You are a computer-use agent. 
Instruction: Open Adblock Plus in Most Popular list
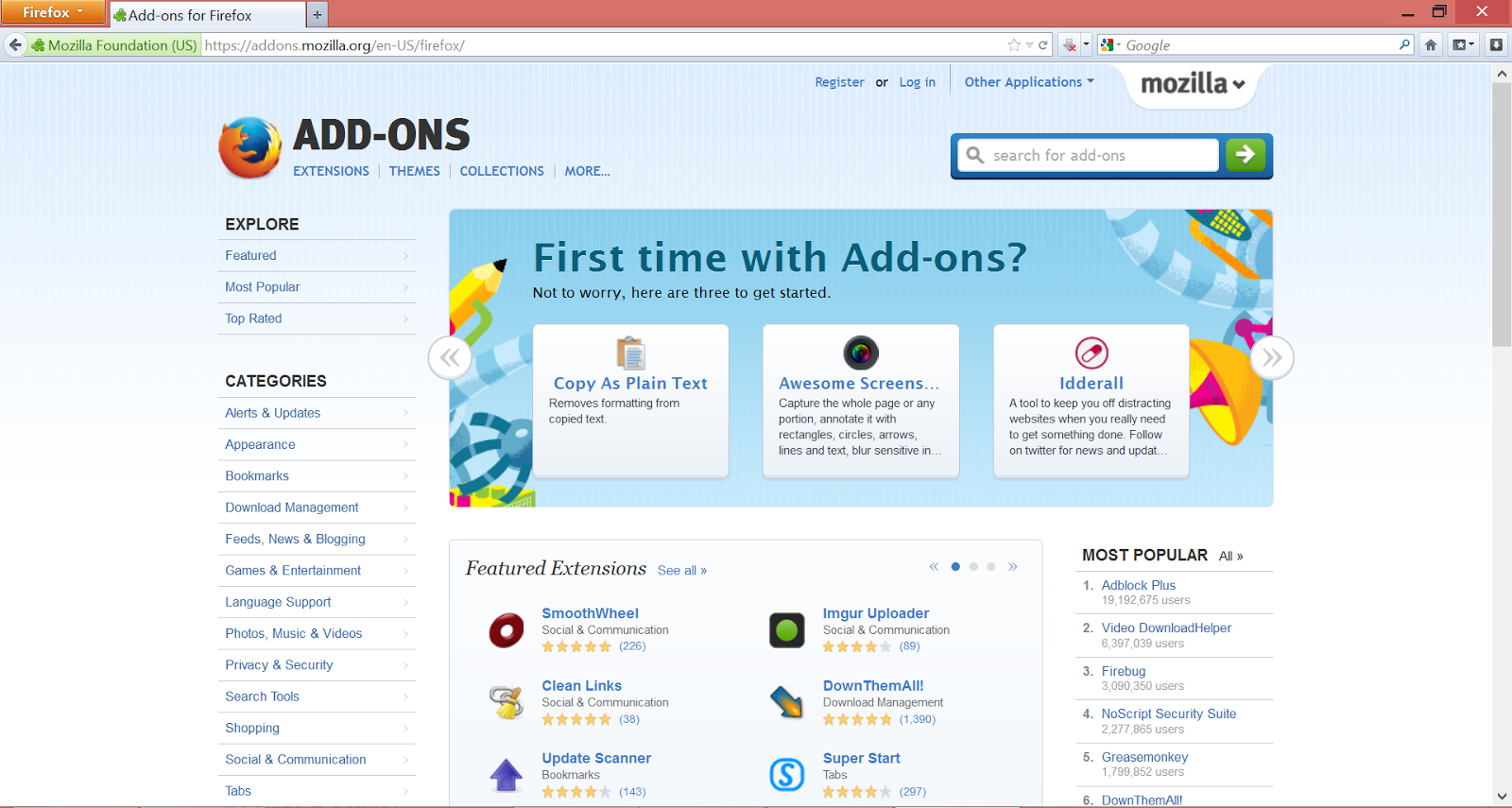pyautogui.click(x=1139, y=586)
